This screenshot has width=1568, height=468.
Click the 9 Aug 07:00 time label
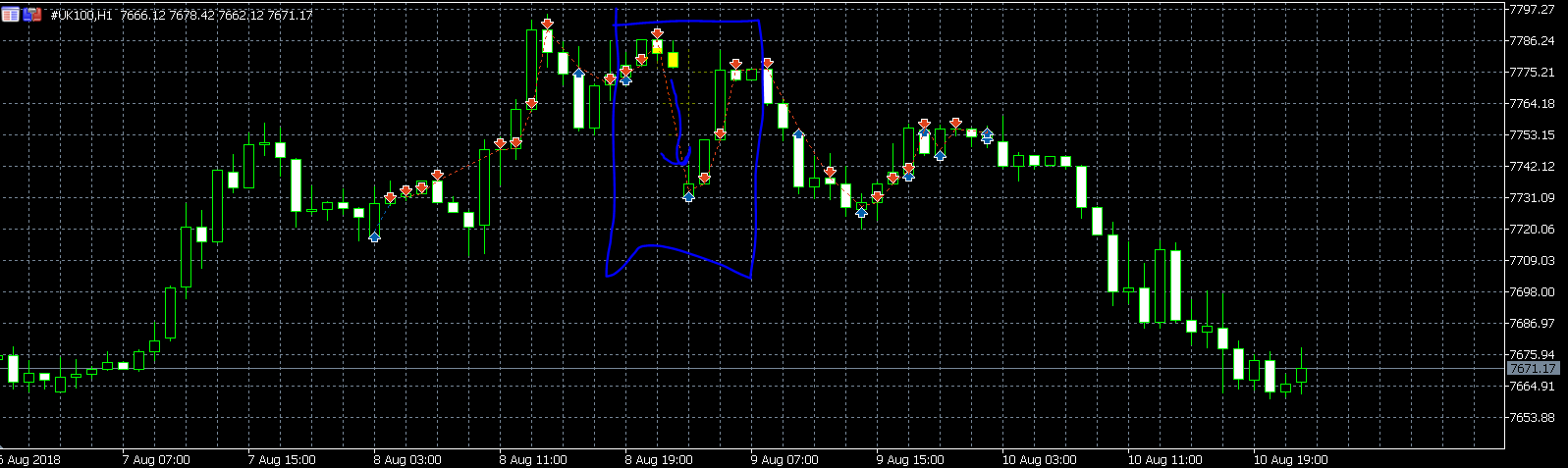784,459
